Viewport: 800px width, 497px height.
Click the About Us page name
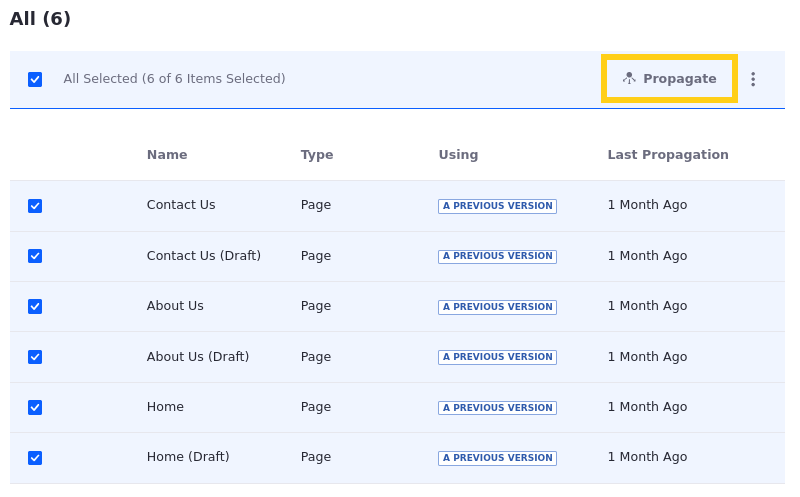pos(175,306)
